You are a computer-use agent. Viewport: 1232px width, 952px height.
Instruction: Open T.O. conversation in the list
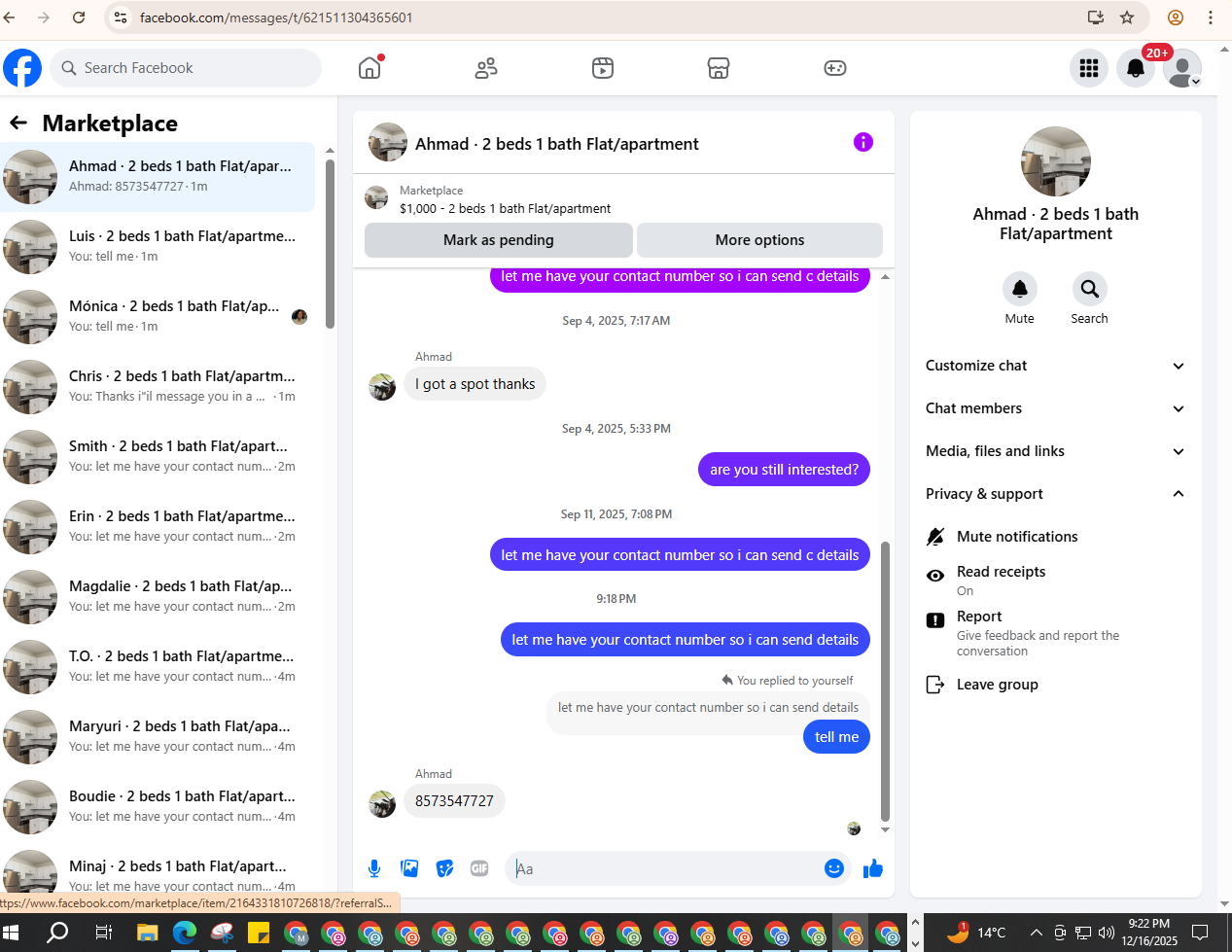tap(158, 666)
